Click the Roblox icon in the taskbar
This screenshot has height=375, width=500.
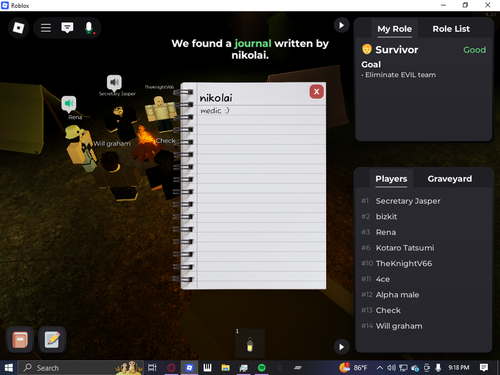tap(189, 368)
